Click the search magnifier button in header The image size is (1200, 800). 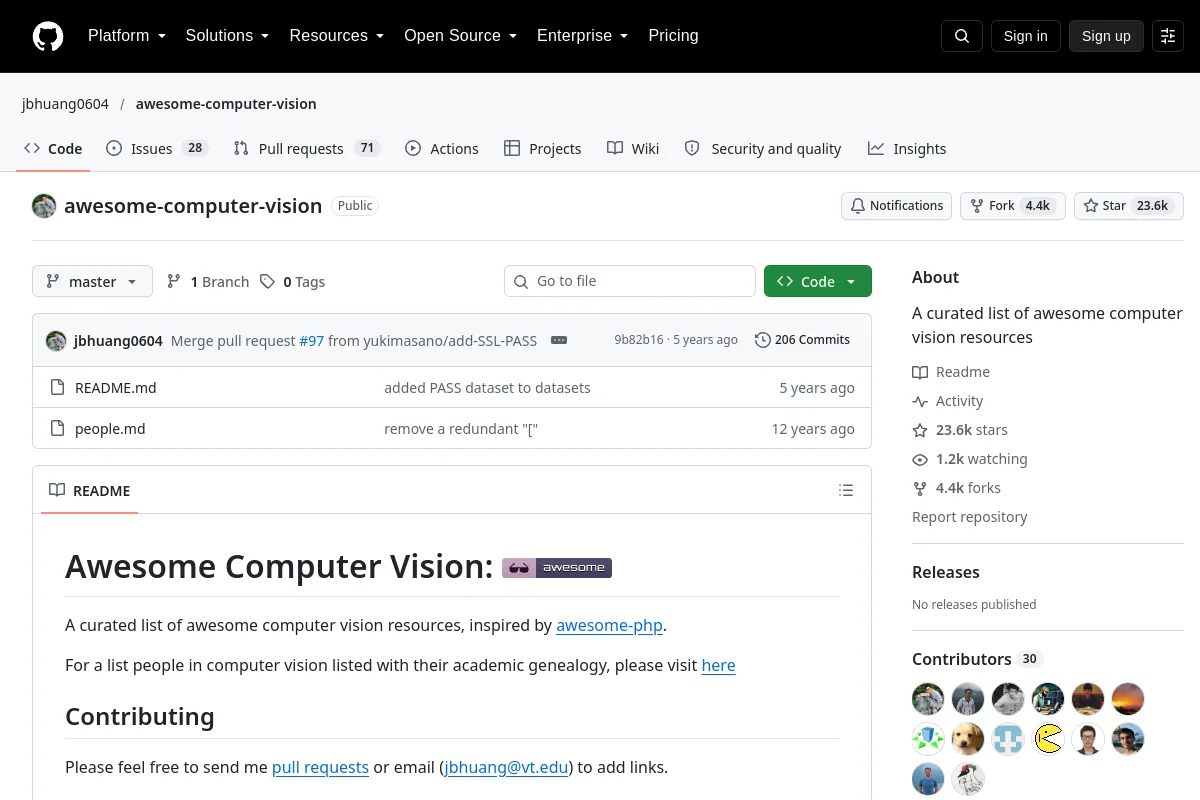(x=962, y=36)
